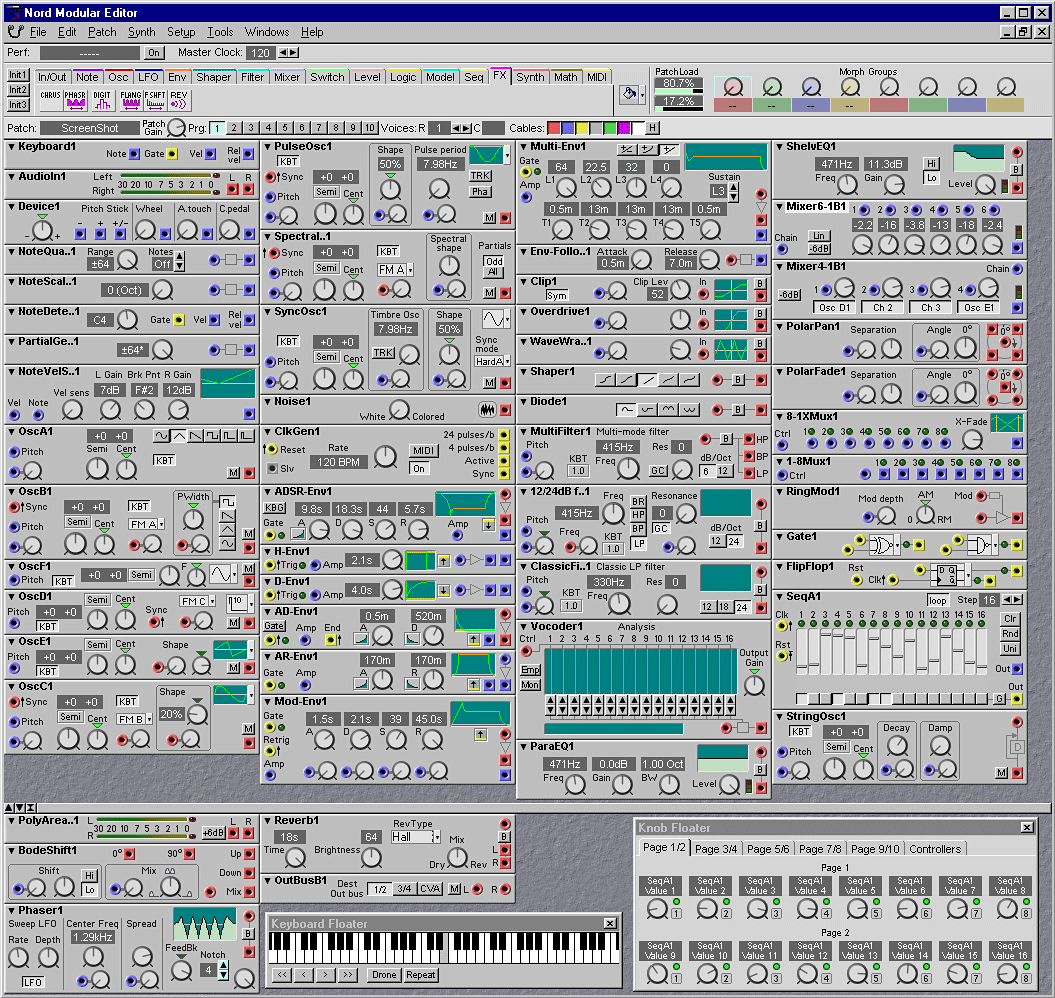Click Repeat in the Keyboard Floater
1055x998 pixels.
(x=421, y=974)
